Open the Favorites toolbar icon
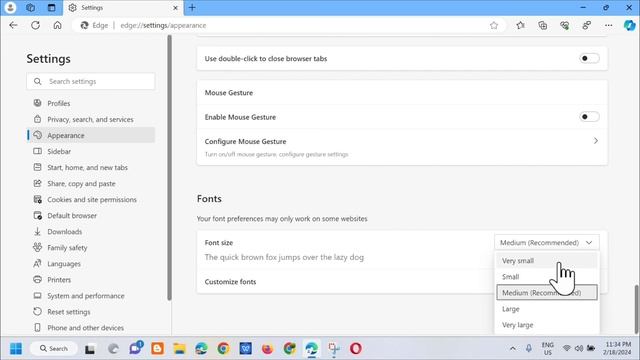 520,25
